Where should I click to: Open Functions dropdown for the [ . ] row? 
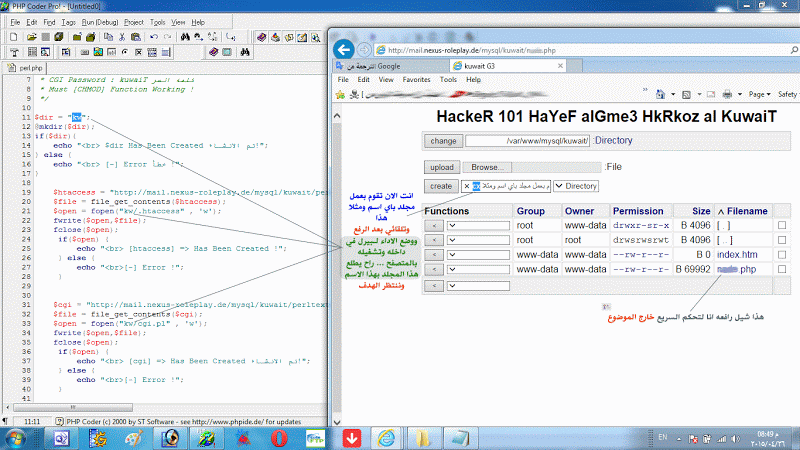click(478, 225)
